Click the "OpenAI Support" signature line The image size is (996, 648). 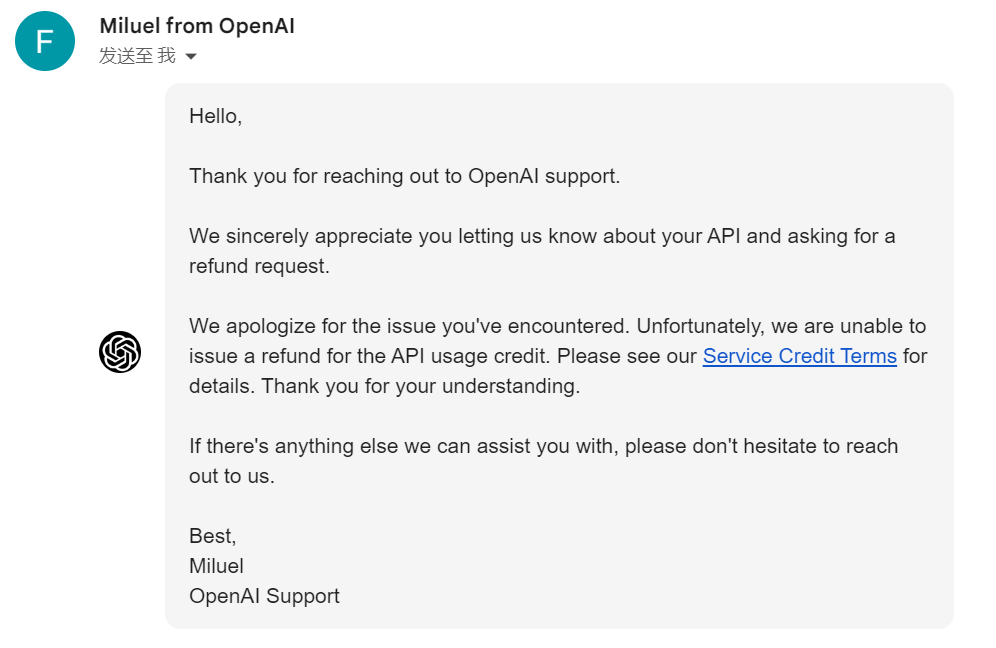tap(264, 596)
